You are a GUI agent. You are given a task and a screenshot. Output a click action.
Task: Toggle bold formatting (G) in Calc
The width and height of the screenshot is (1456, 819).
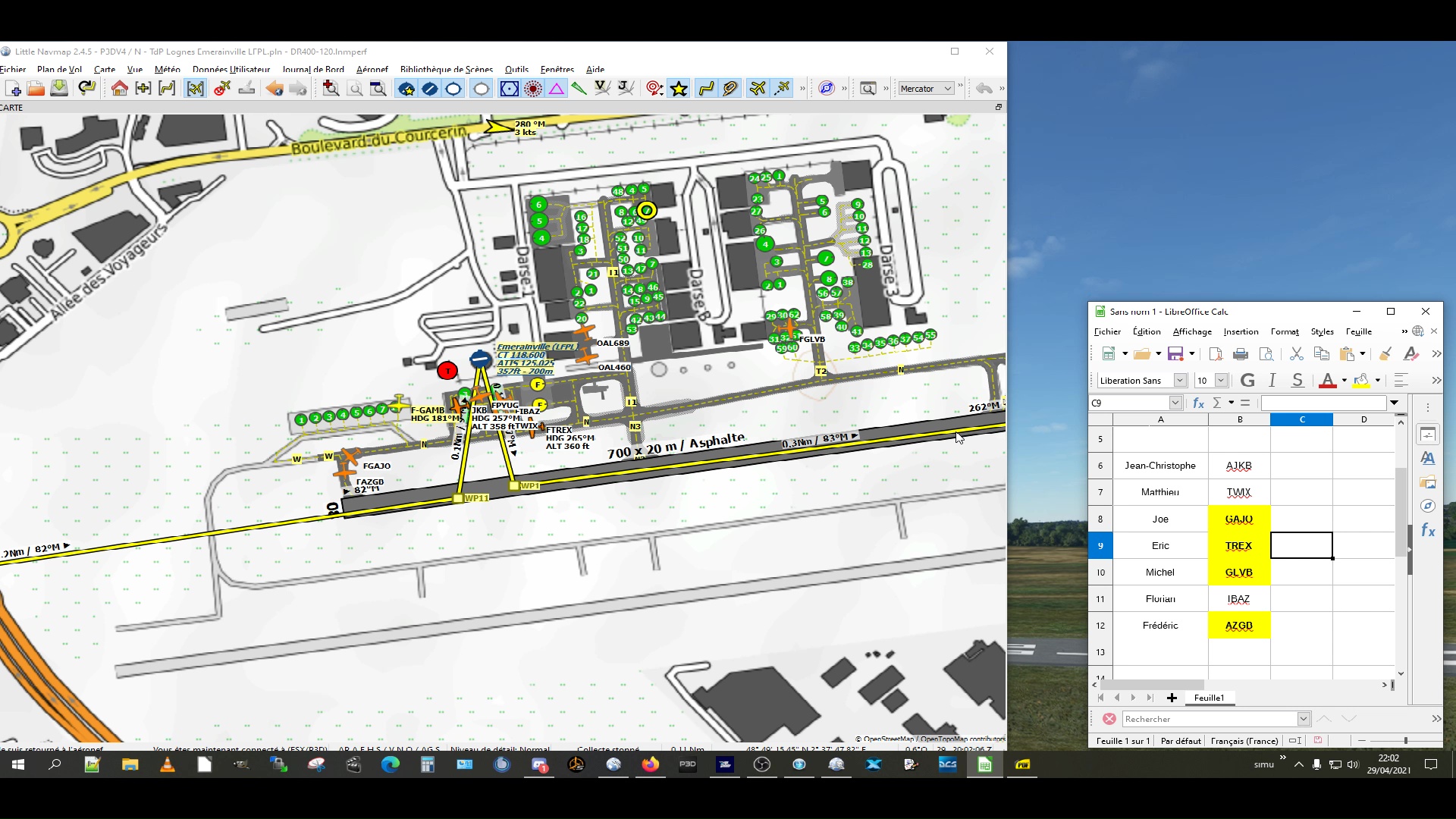coord(1247,381)
